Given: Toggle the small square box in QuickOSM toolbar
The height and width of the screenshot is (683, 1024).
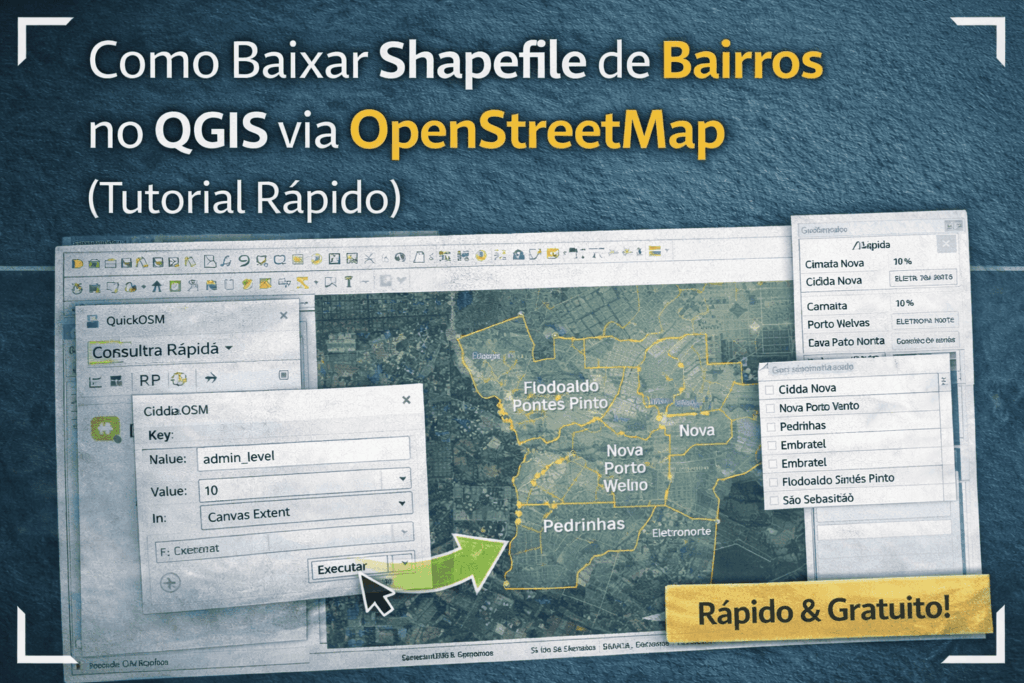Looking at the screenshot, I should [x=283, y=375].
